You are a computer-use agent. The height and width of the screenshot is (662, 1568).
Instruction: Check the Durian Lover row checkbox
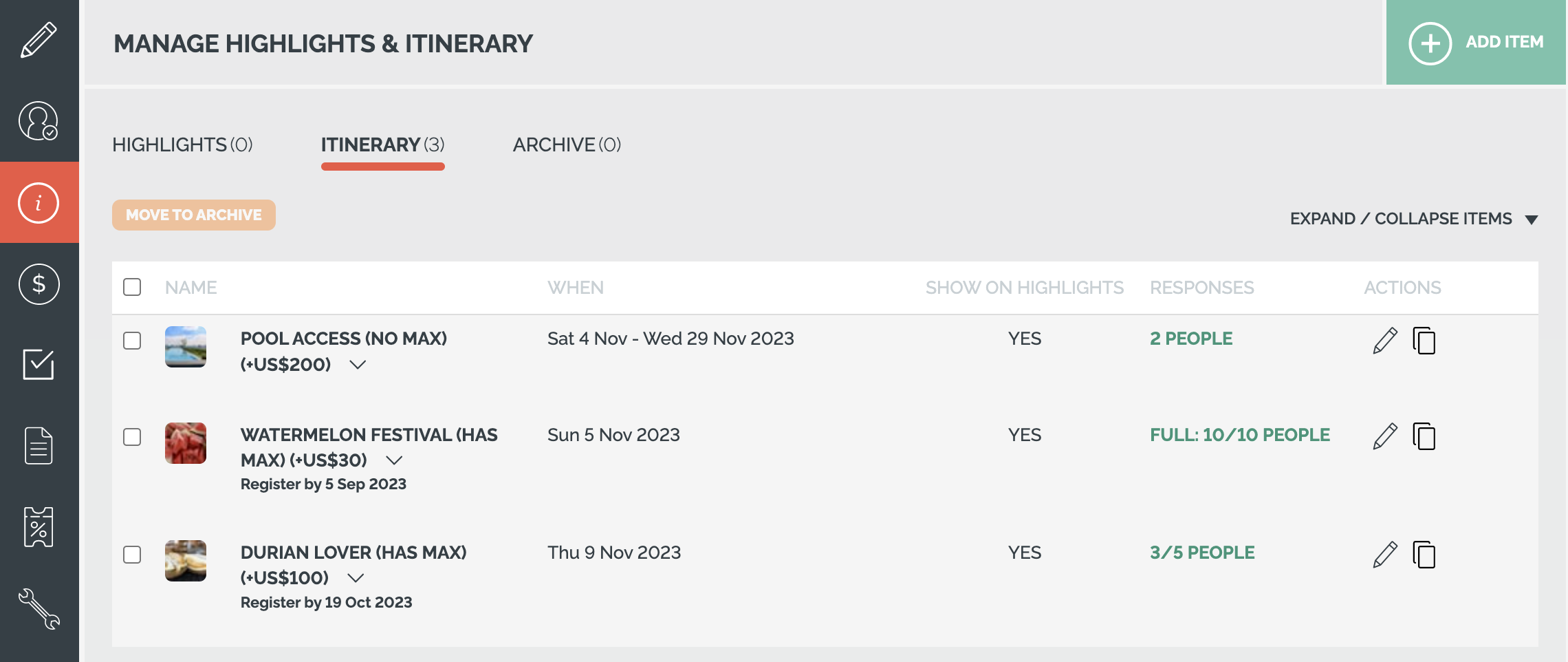(132, 555)
